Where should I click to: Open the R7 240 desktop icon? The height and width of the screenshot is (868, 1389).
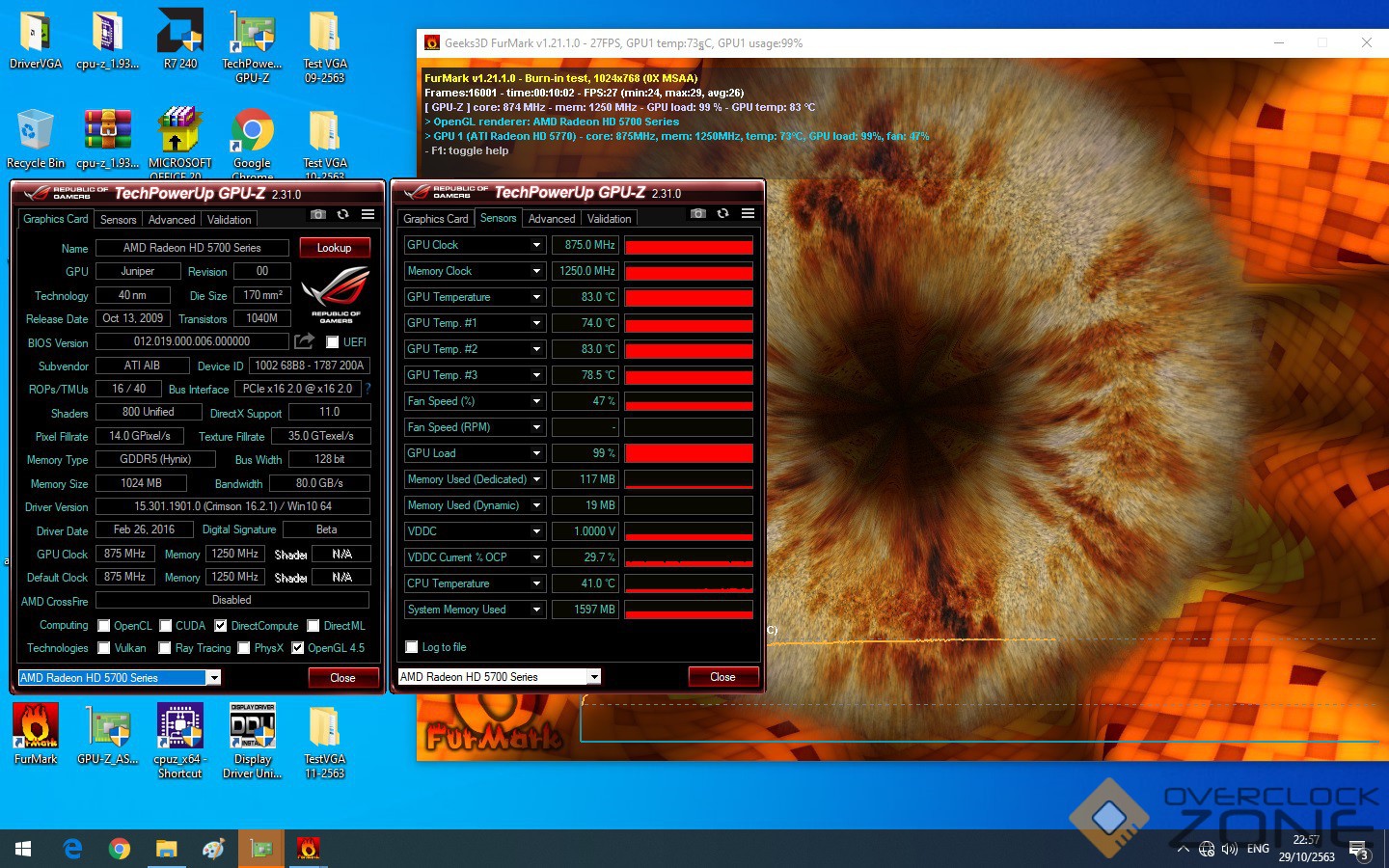coord(180,39)
